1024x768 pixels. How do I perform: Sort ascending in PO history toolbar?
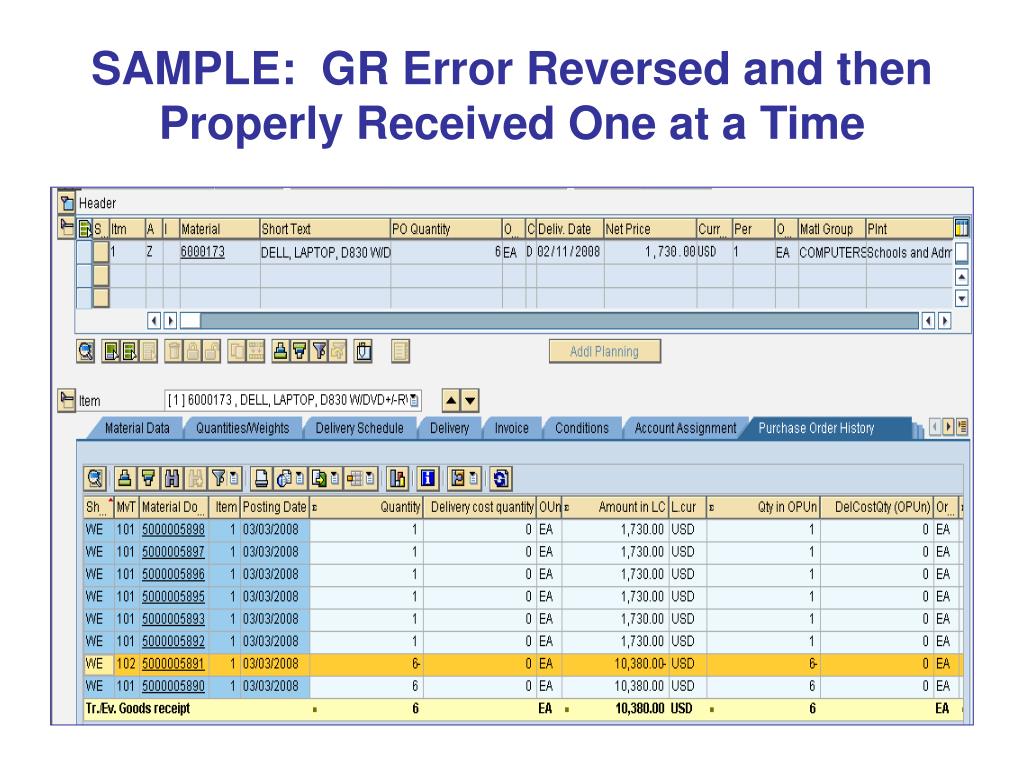pyautogui.click(x=125, y=479)
